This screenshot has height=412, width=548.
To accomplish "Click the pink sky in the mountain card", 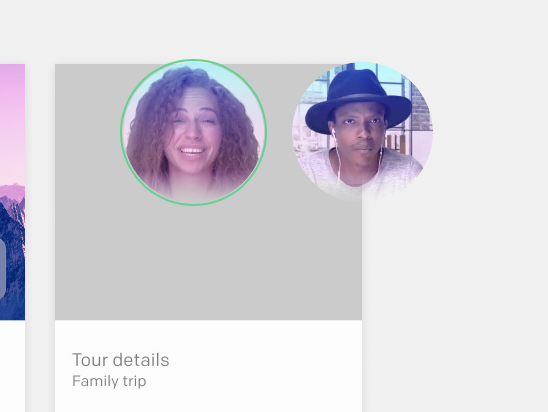I will (x=12, y=122).
